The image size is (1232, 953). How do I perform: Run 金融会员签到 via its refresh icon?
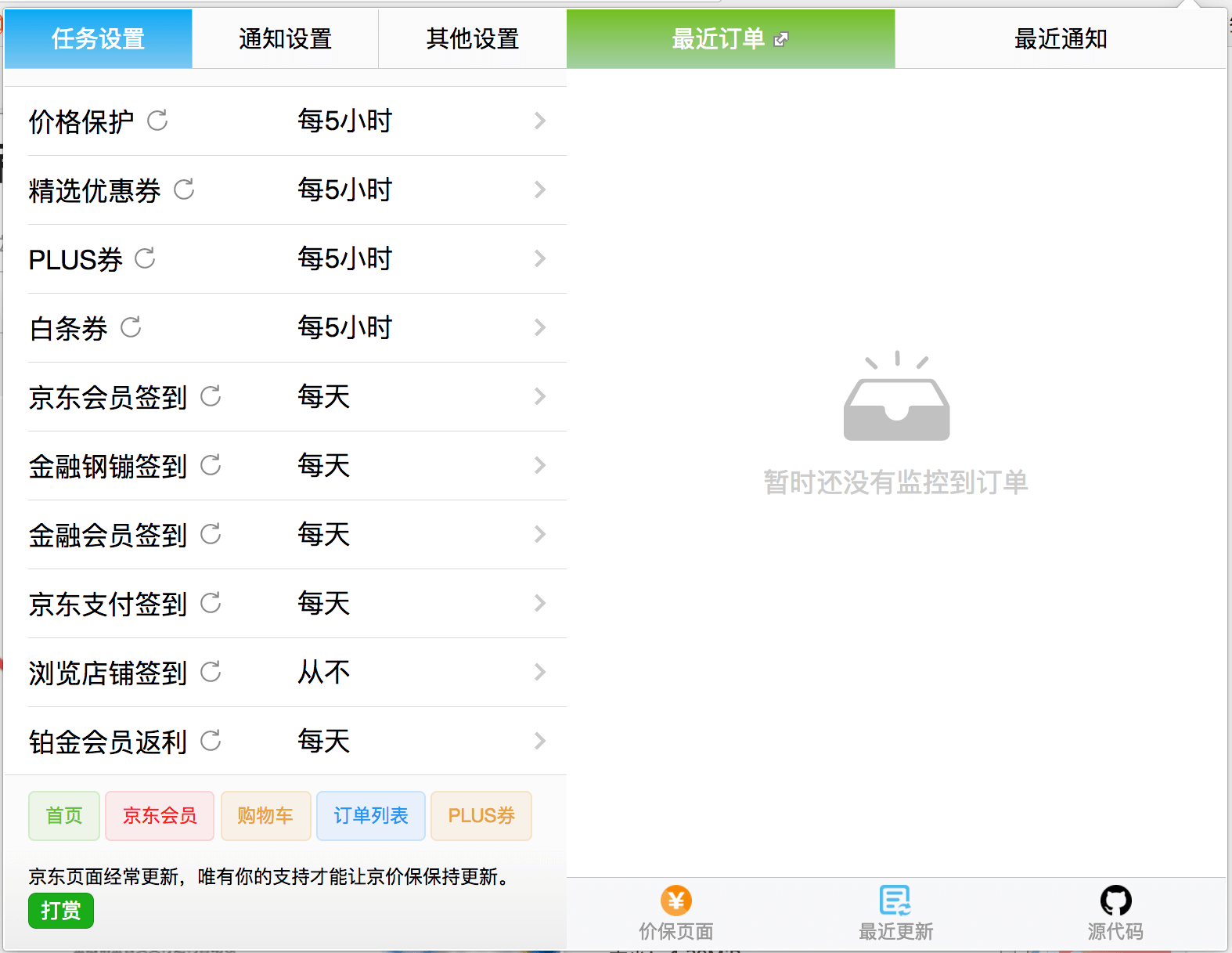pyautogui.click(x=211, y=534)
